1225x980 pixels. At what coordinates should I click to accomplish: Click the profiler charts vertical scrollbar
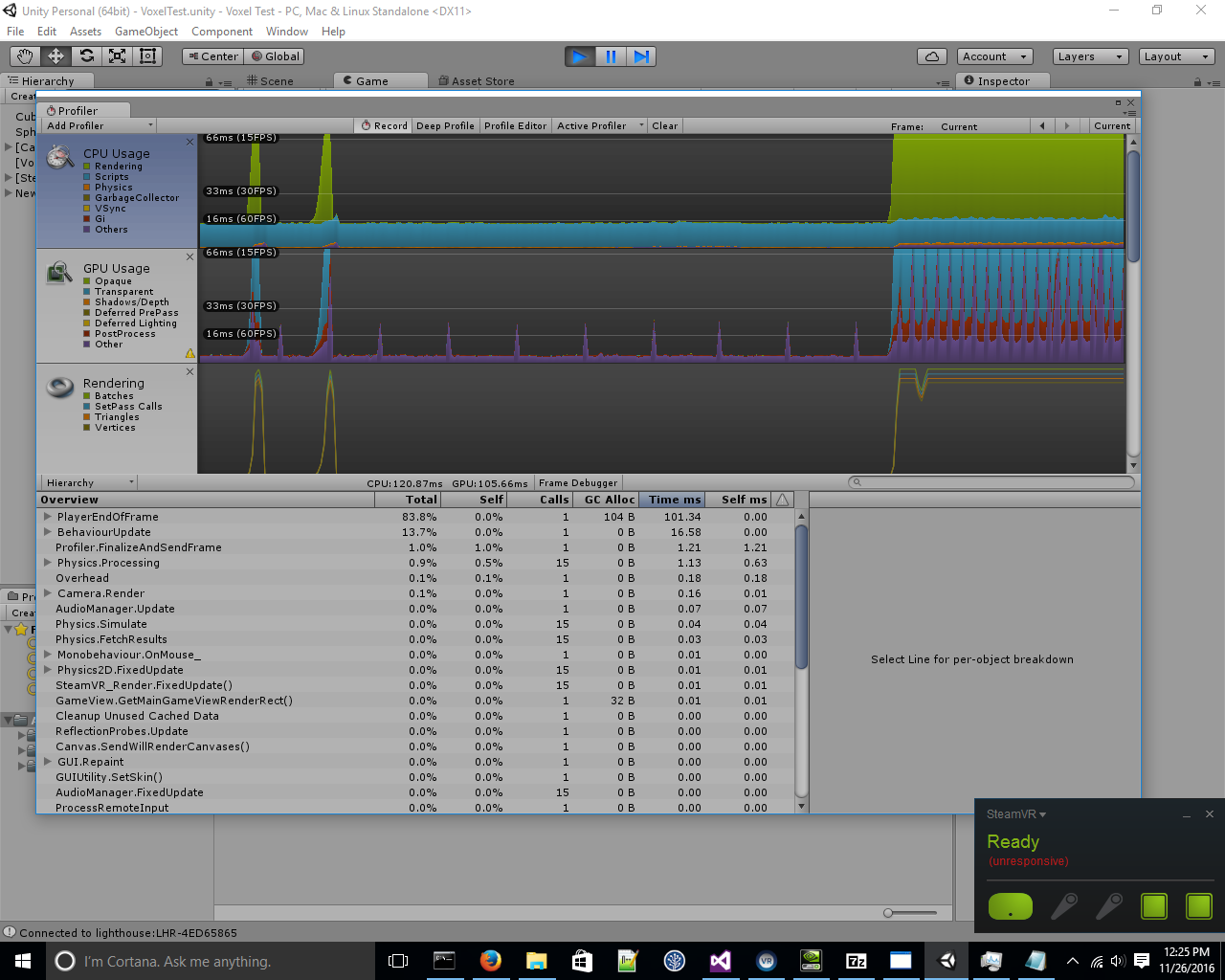pos(1133,207)
